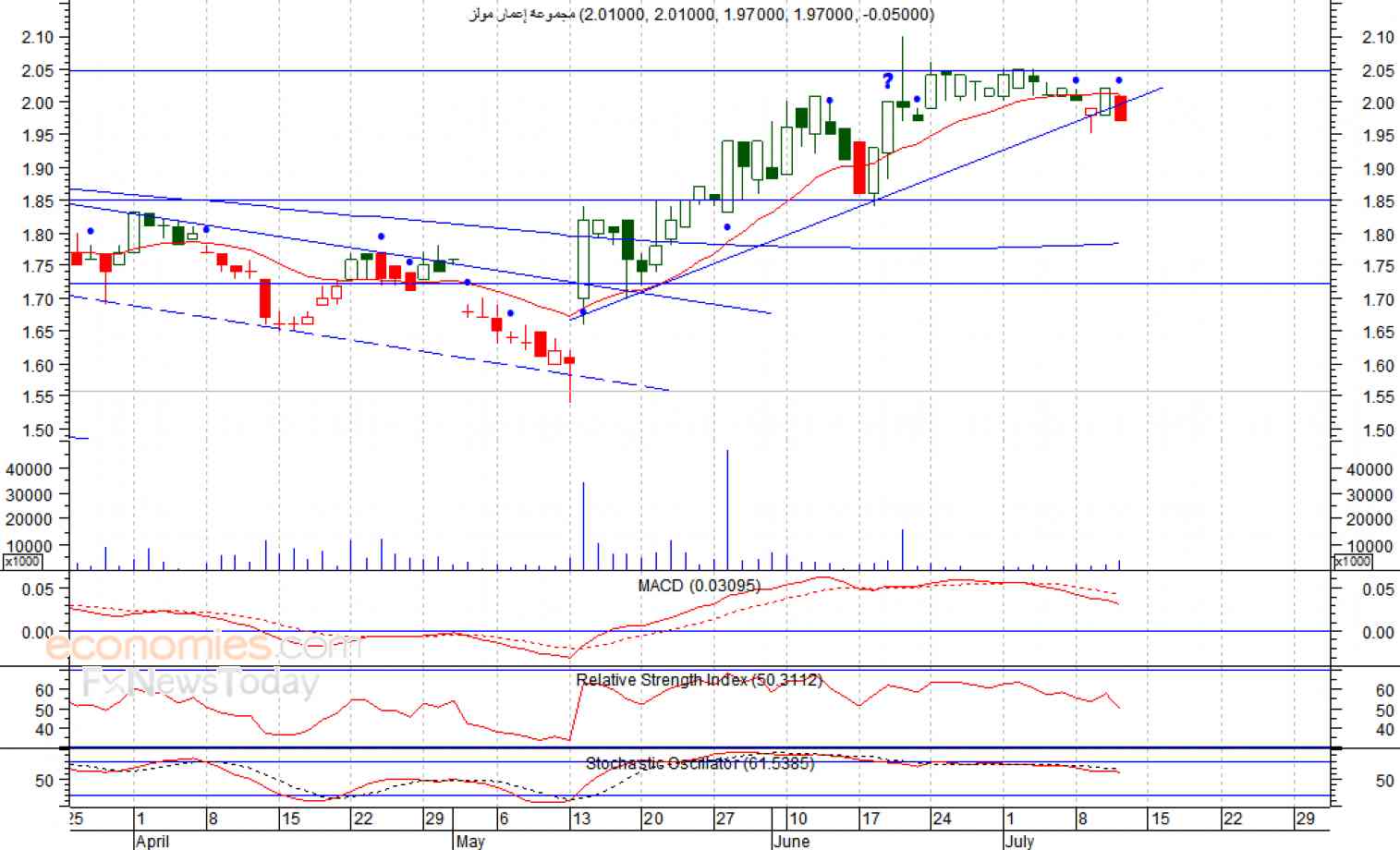Viewport: 1400px width, 850px height.
Task: Click 1.55 on the right price axis
Action: (x=1378, y=397)
